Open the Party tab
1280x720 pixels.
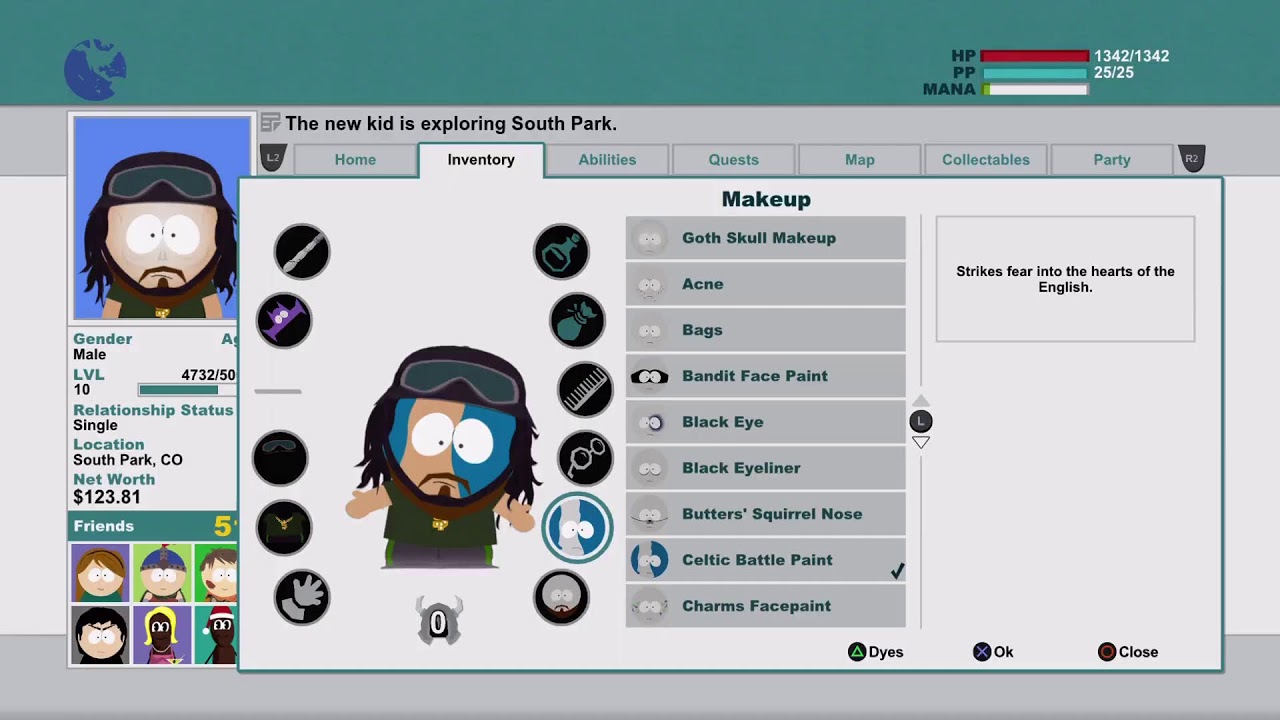tap(1112, 160)
